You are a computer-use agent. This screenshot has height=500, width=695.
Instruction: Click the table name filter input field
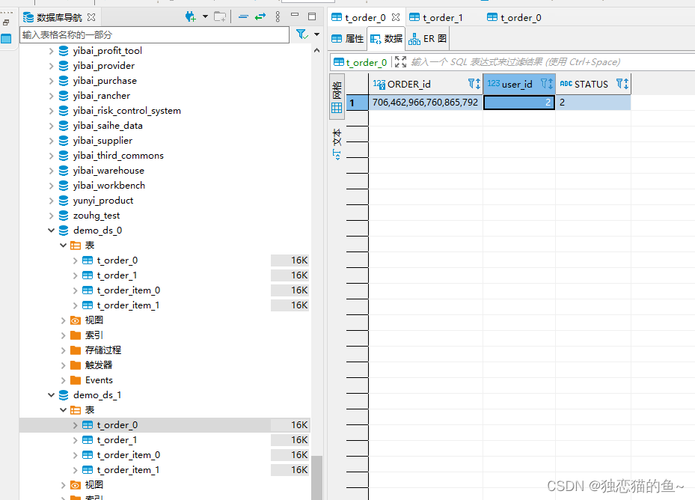click(154, 35)
